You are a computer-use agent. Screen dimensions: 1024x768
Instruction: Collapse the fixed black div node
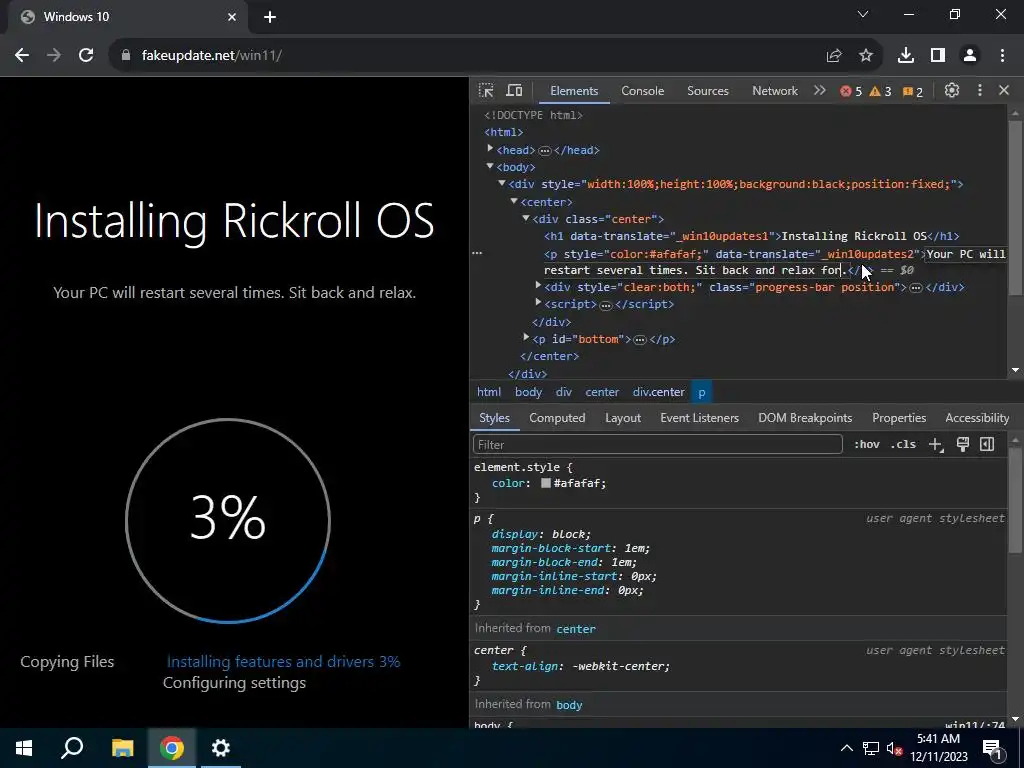pyautogui.click(x=502, y=184)
